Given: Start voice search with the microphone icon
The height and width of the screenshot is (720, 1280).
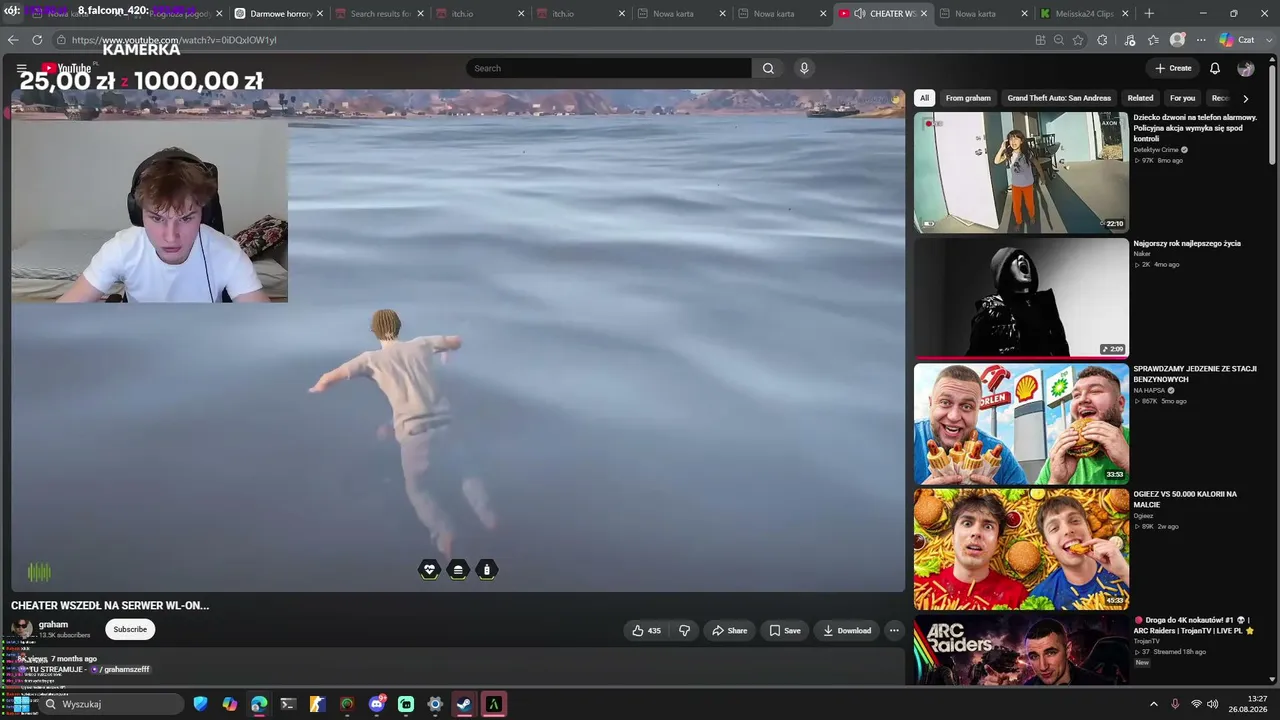Looking at the screenshot, I should pos(804,68).
